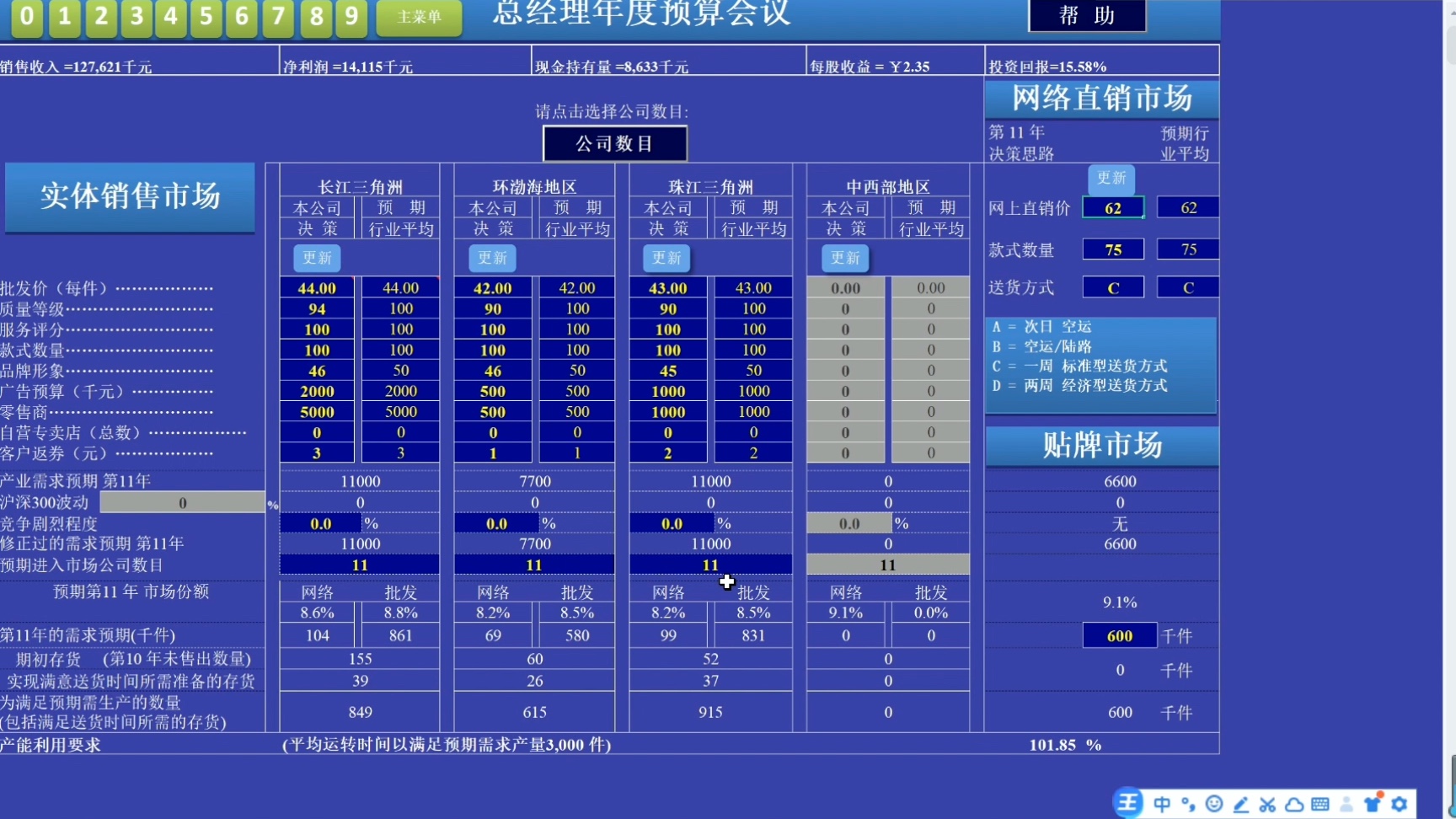
Task: Open the IME skin shirt icon
Action: pos(1373,803)
